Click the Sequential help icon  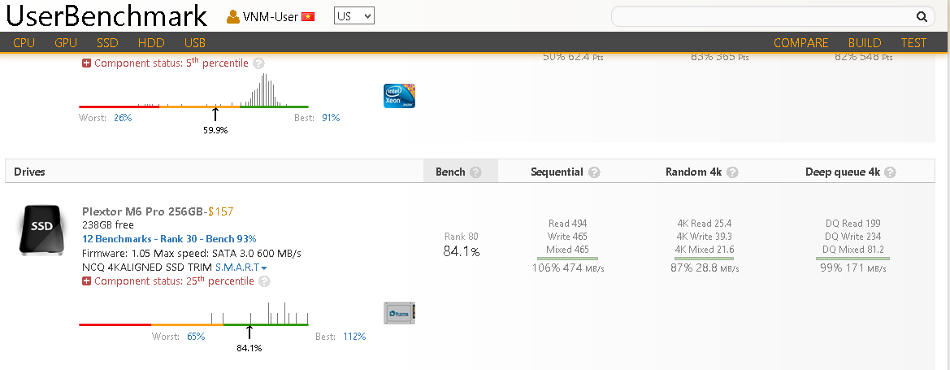(x=594, y=173)
